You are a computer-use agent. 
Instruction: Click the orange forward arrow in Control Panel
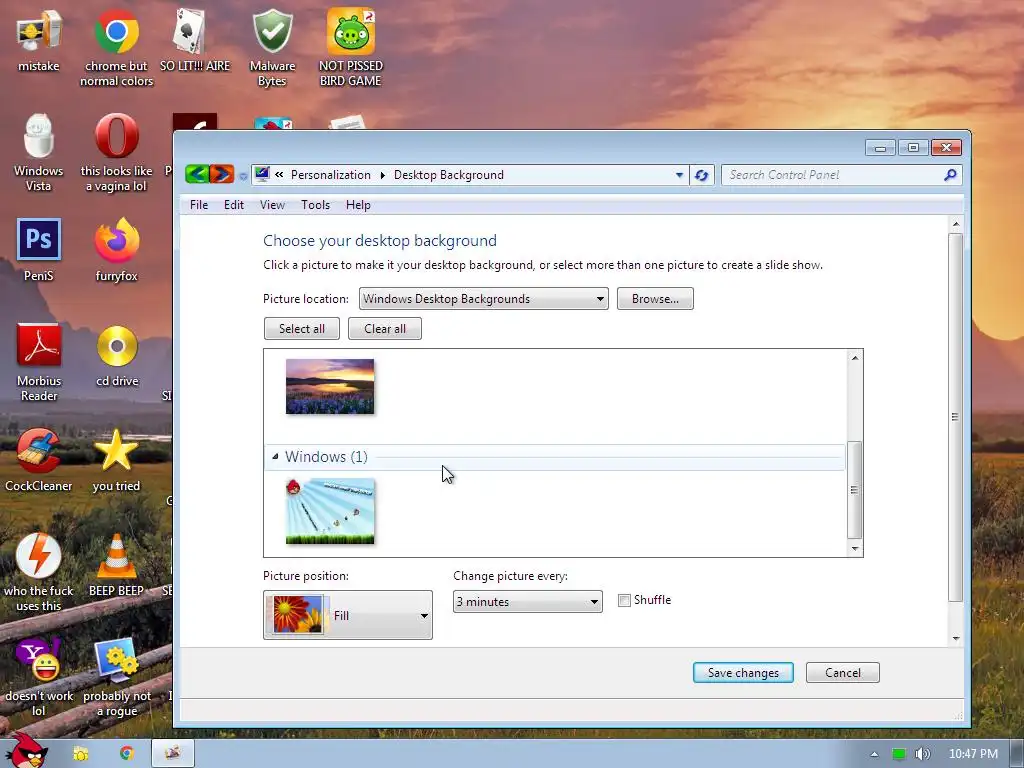pos(222,174)
